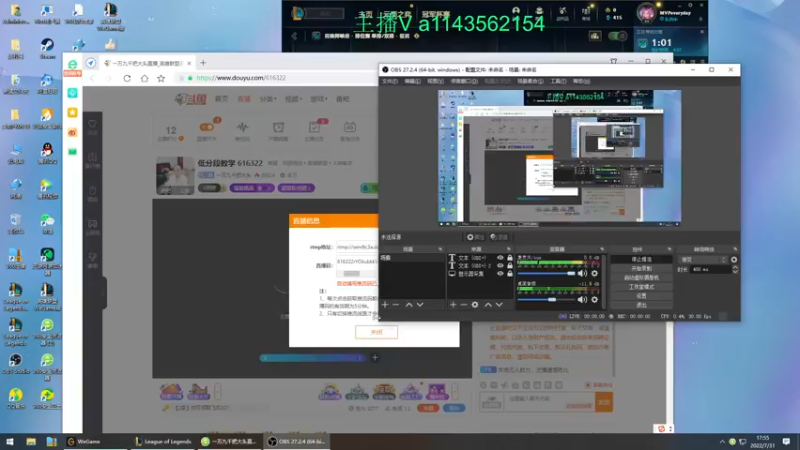Add a new scene with the plus icon
This screenshot has height=450, width=800.
pos(385,305)
